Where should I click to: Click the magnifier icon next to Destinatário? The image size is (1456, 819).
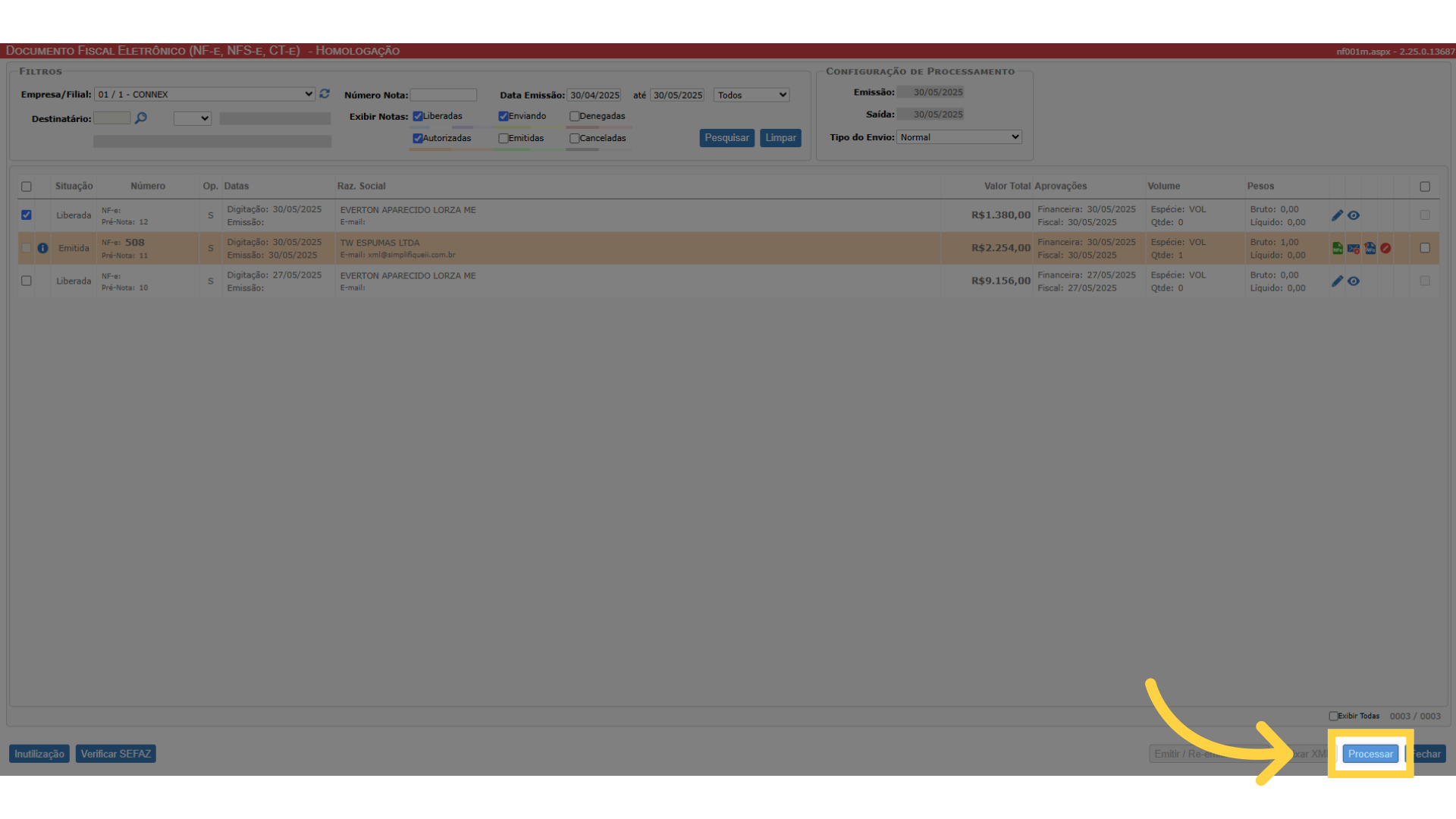pyautogui.click(x=141, y=118)
